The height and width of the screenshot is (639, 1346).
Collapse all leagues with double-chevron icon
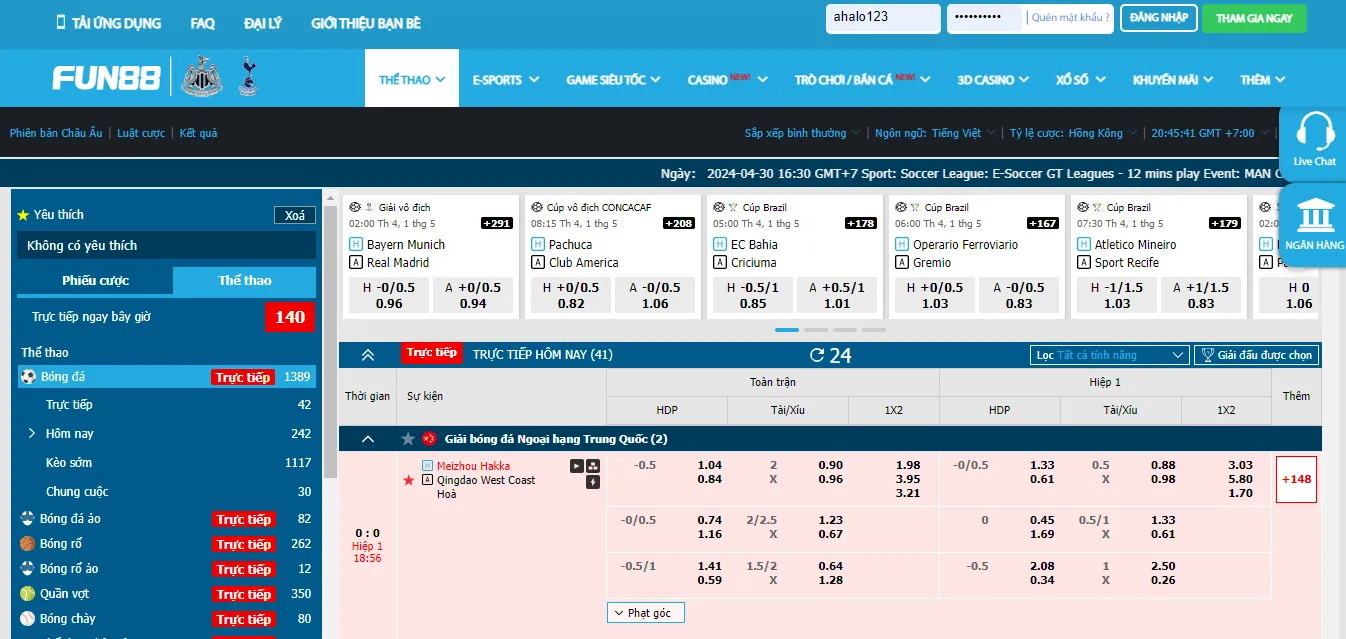368,355
